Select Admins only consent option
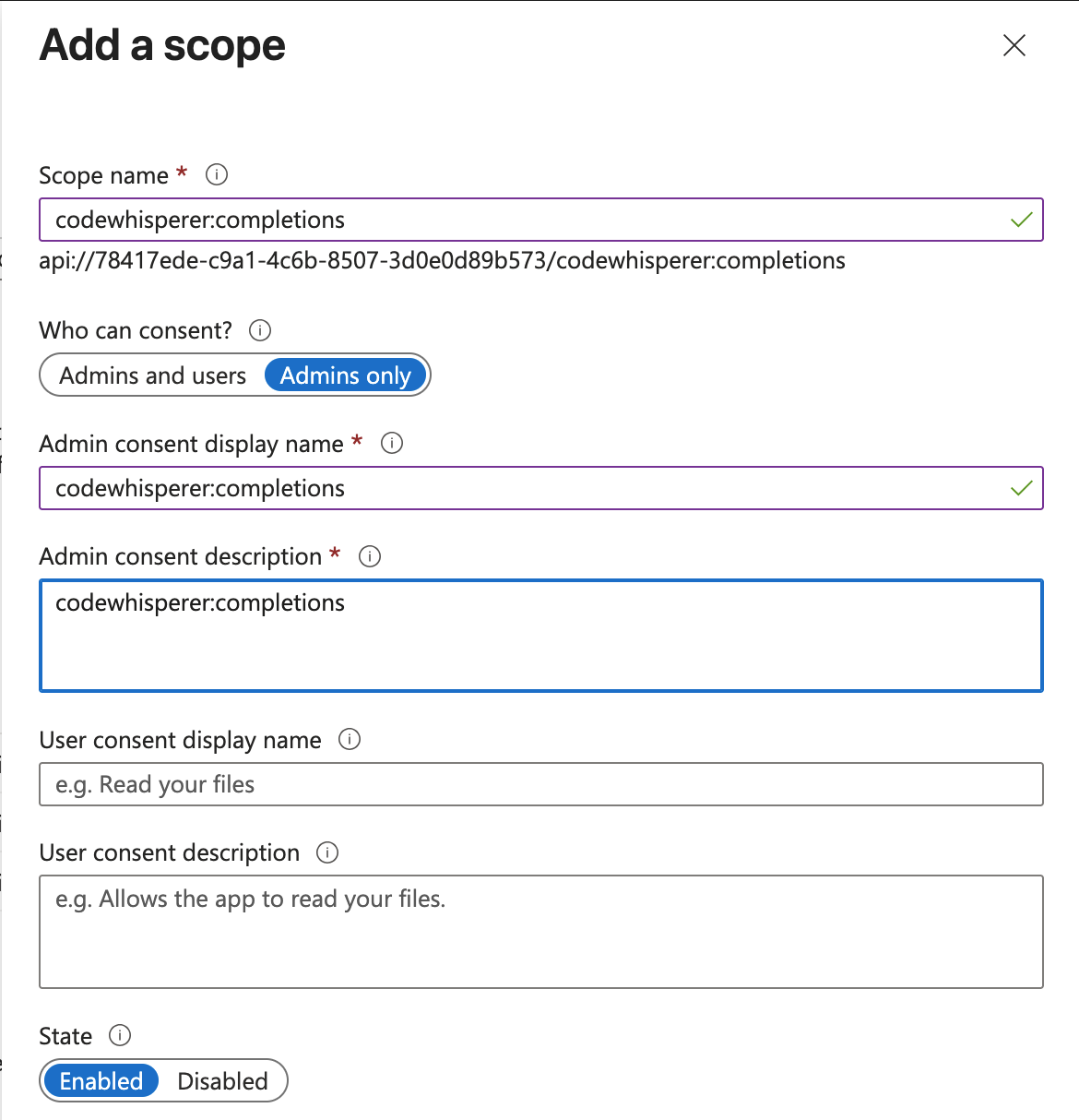The height and width of the screenshot is (1120, 1079). point(346,375)
